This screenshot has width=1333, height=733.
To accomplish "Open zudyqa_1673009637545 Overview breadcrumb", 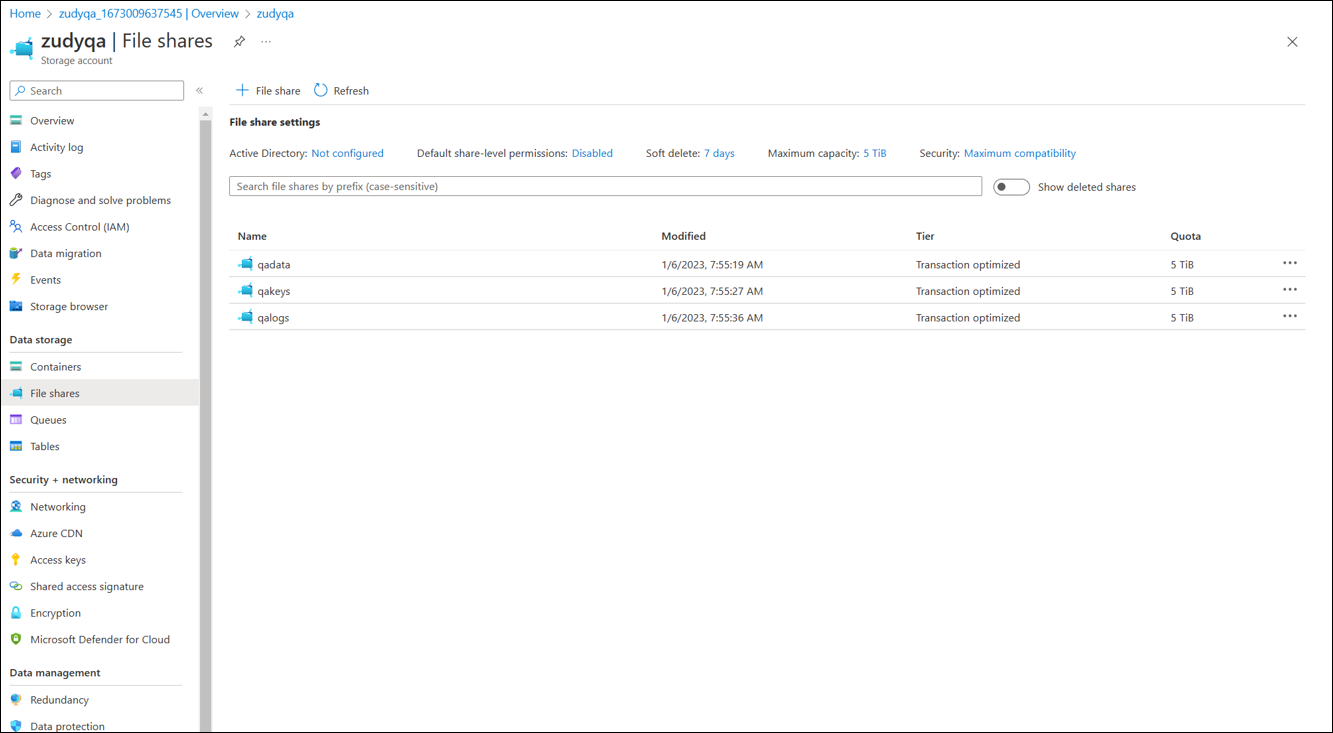I will click(149, 14).
